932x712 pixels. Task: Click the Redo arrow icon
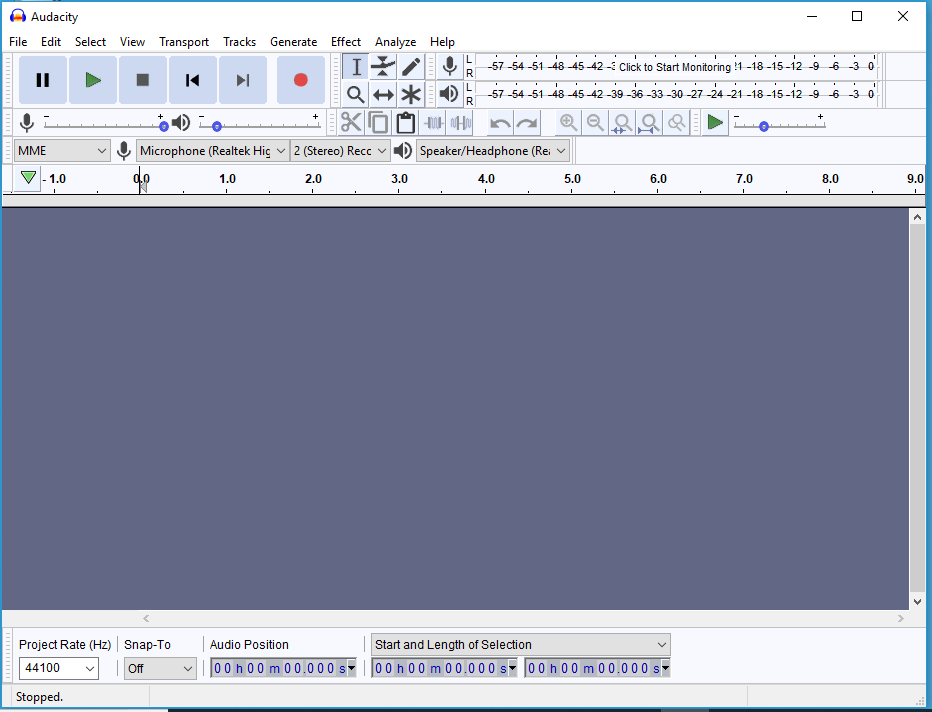click(527, 123)
